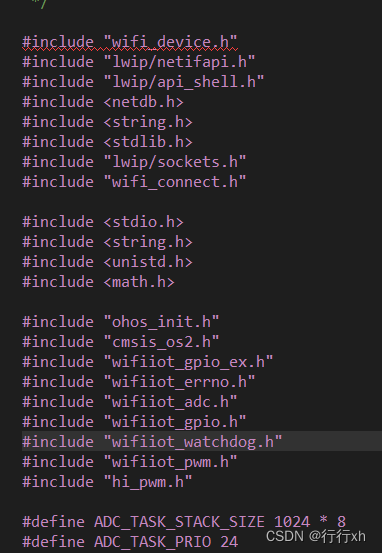Screen dimensions: 382x553
Task: Click the stdio.h include line
Action: (103, 222)
